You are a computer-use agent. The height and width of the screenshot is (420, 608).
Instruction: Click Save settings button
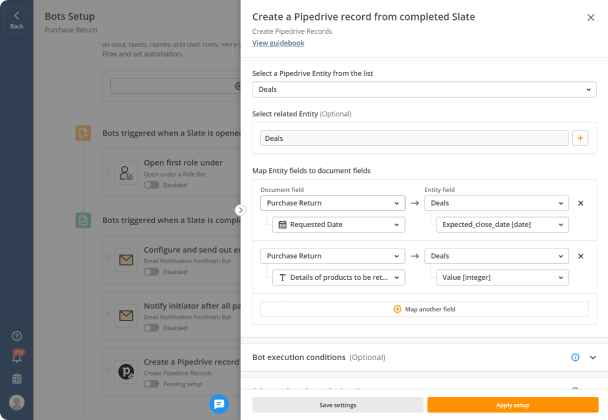coord(337,405)
